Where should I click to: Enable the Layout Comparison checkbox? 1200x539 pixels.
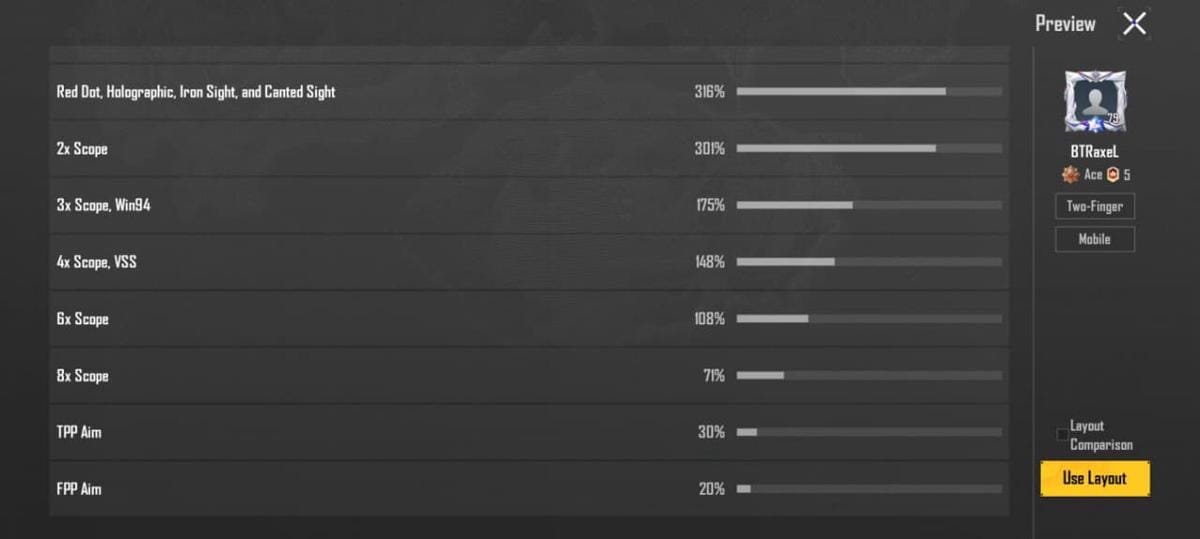point(1062,435)
